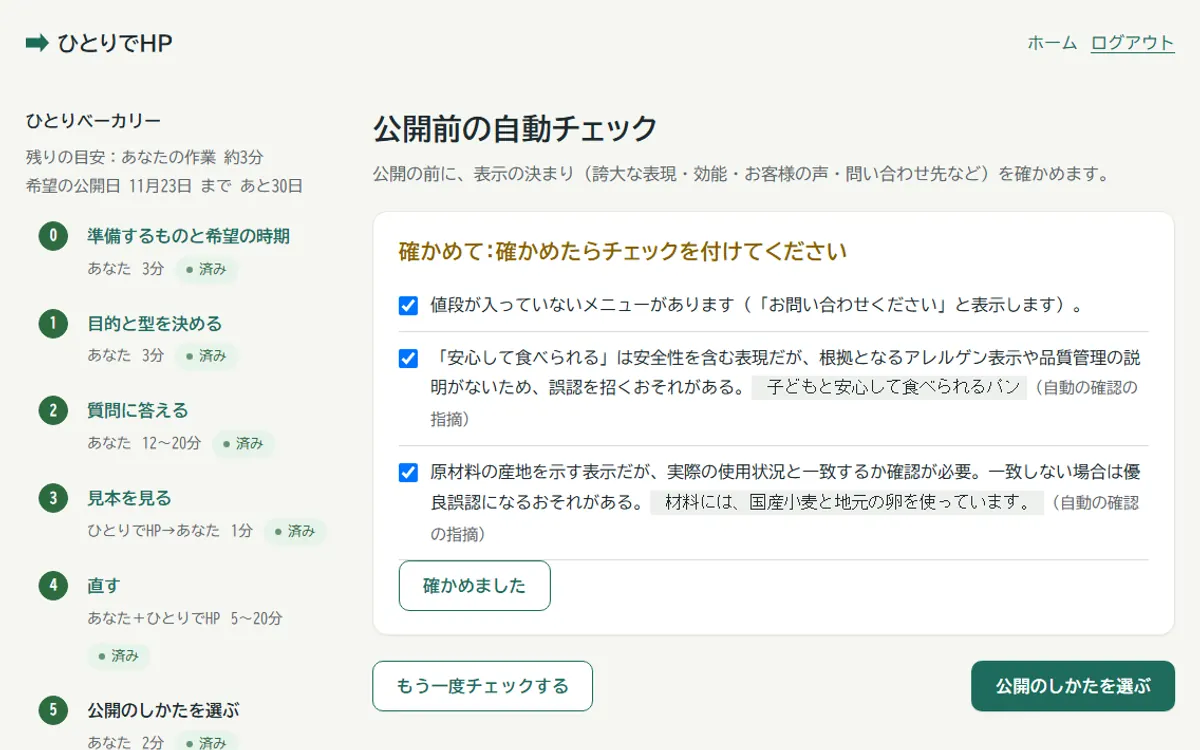Click step number 3 circle
This screenshot has width=1200, height=750.
(x=53, y=498)
